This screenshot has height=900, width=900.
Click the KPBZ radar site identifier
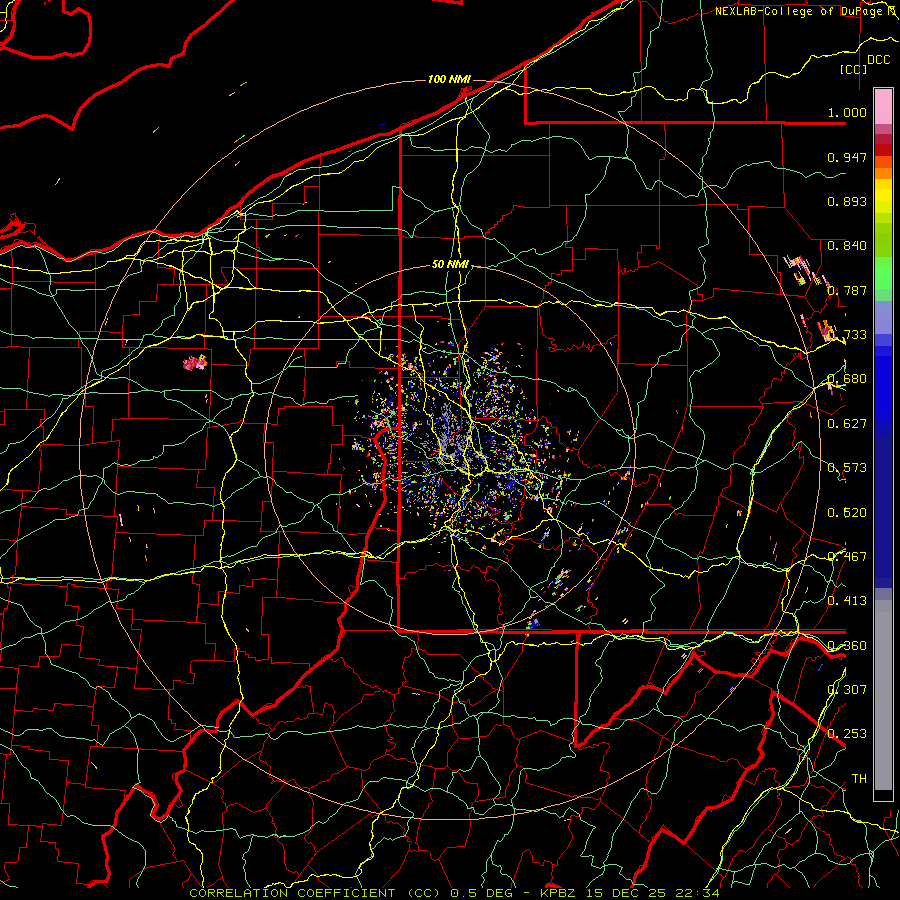coord(558,893)
